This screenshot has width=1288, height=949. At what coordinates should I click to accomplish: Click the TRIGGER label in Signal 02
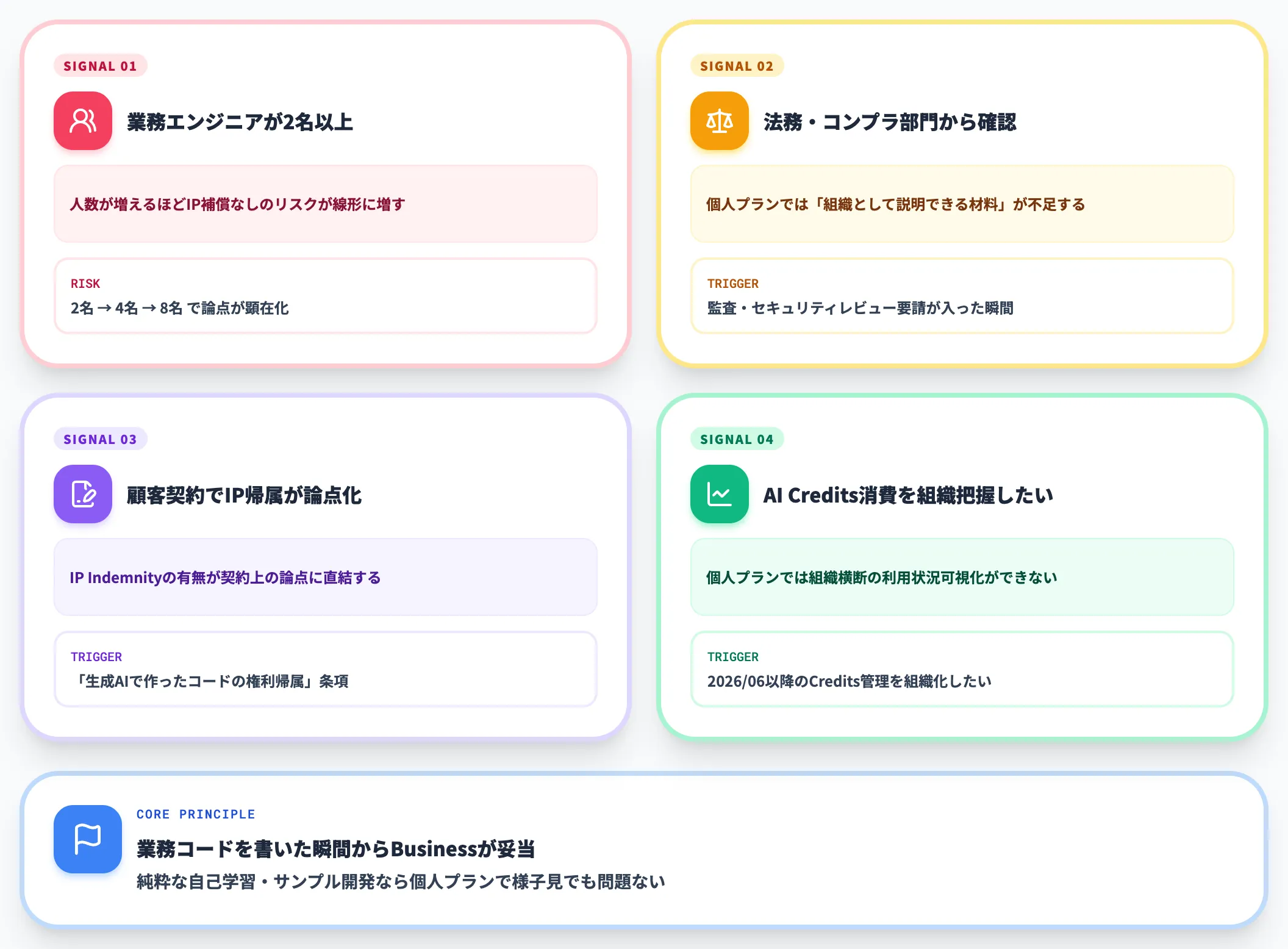(733, 284)
